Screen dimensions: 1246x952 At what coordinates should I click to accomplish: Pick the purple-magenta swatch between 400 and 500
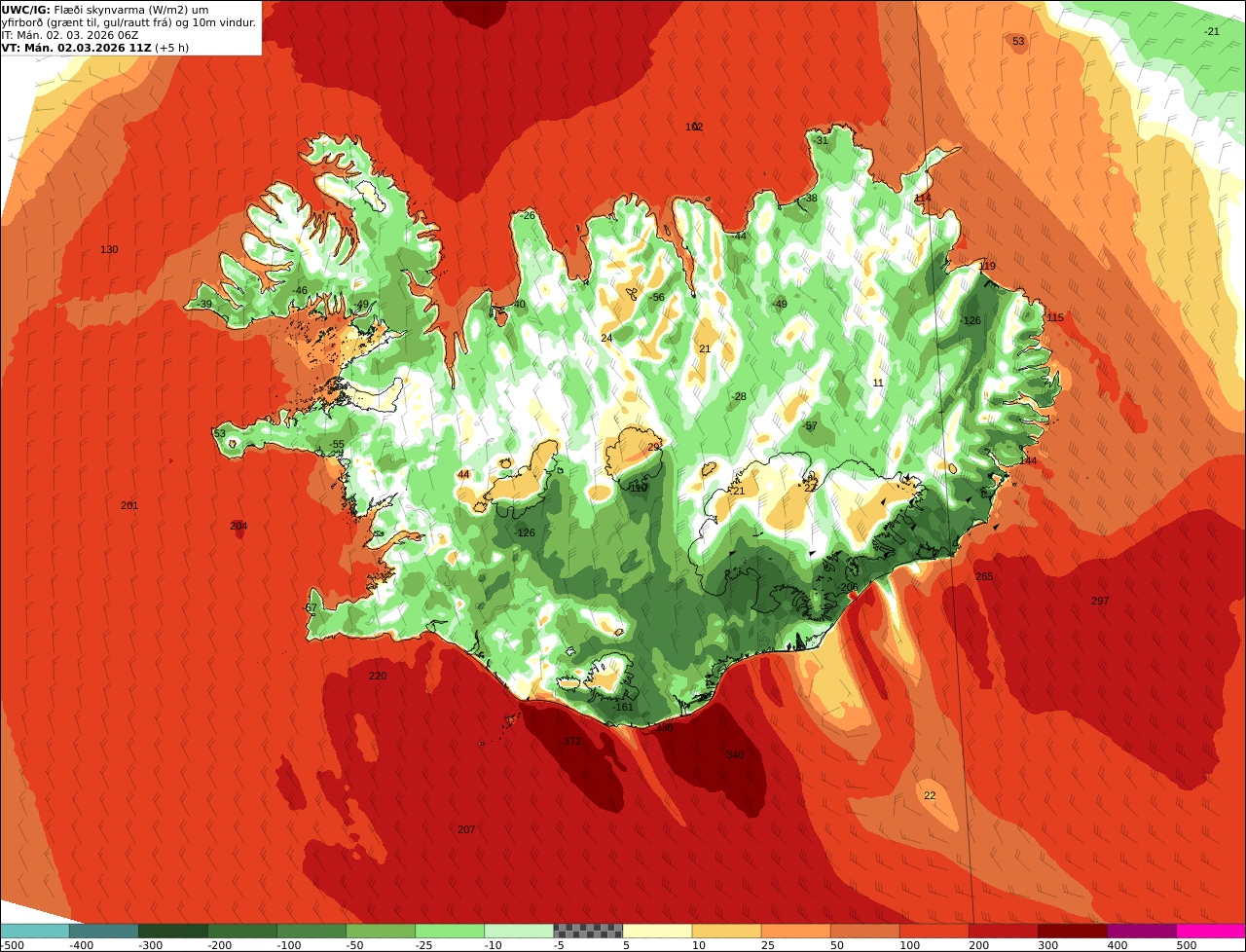coord(1140,931)
